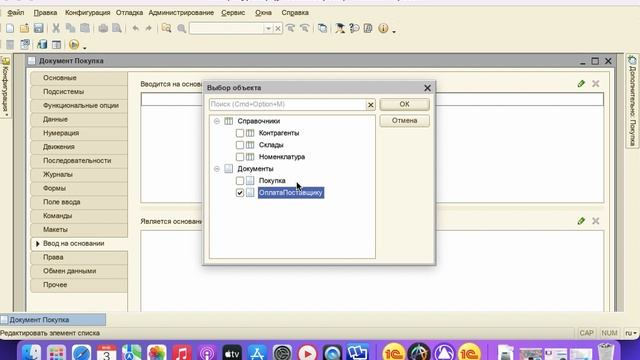Clear the search field in Выбор объекта dialog

(371, 105)
